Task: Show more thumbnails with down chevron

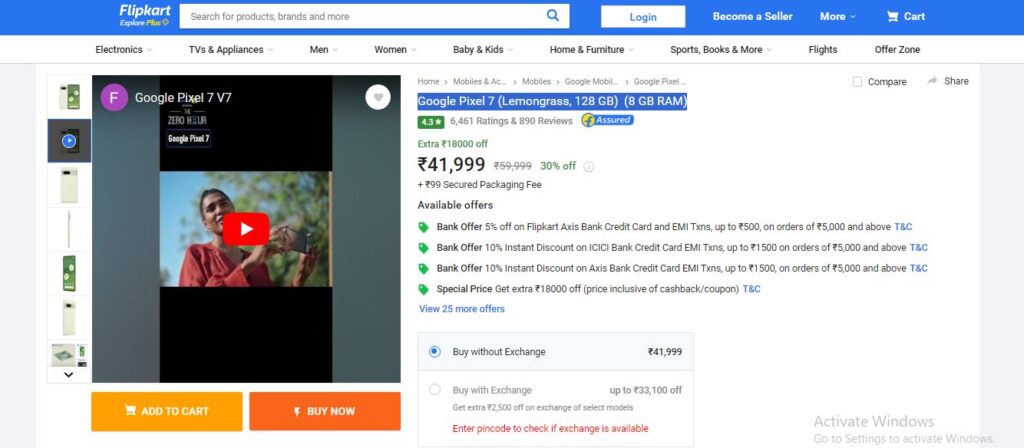Action: click(x=69, y=375)
